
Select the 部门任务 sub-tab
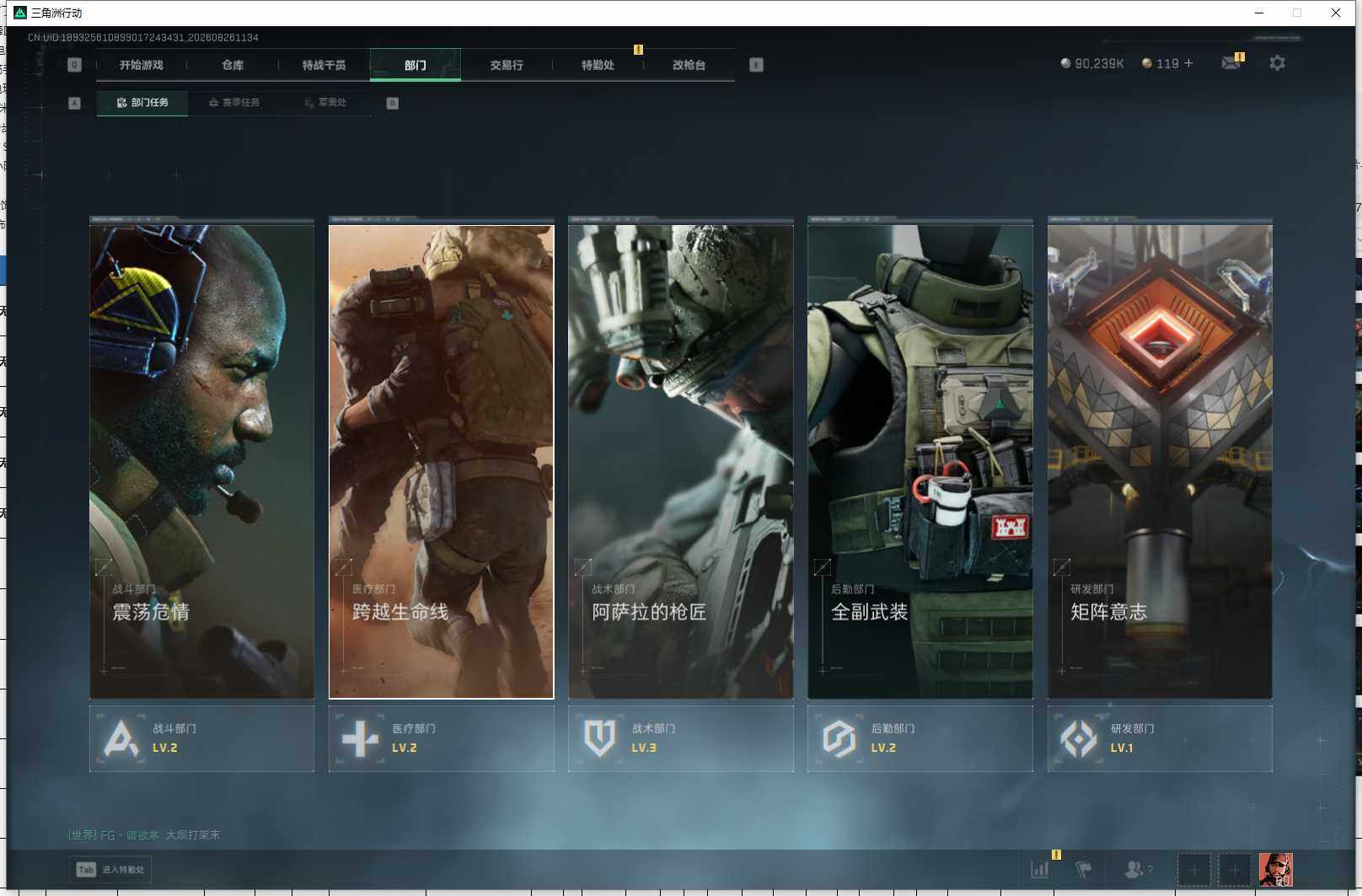(143, 103)
